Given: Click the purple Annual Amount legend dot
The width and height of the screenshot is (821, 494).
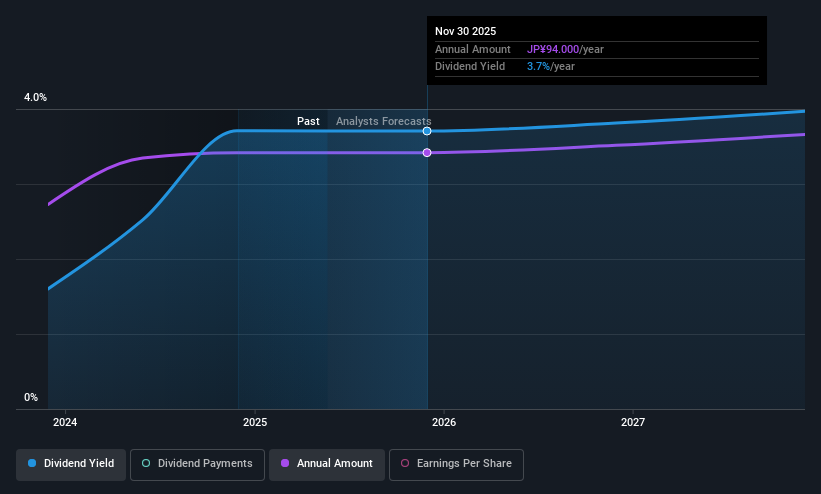Looking at the screenshot, I should (285, 463).
